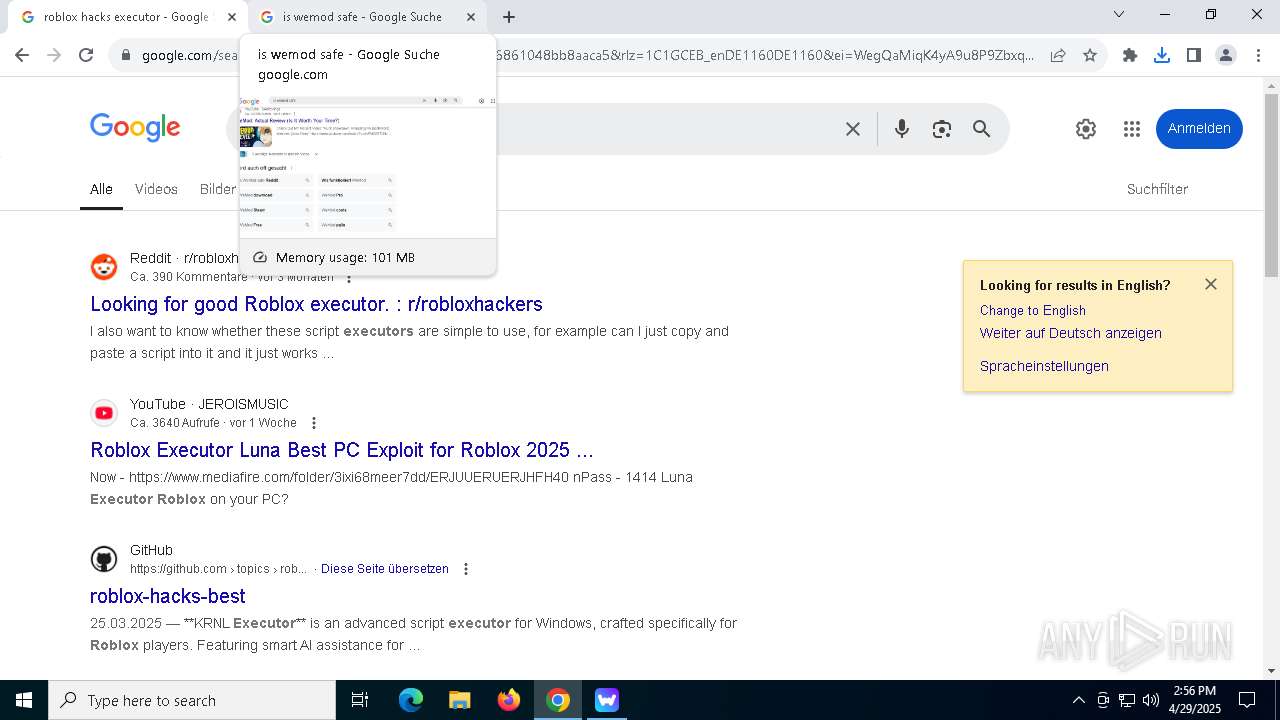Open Task View on the taskbar
Viewport: 1280px width, 720px height.
pos(360,700)
